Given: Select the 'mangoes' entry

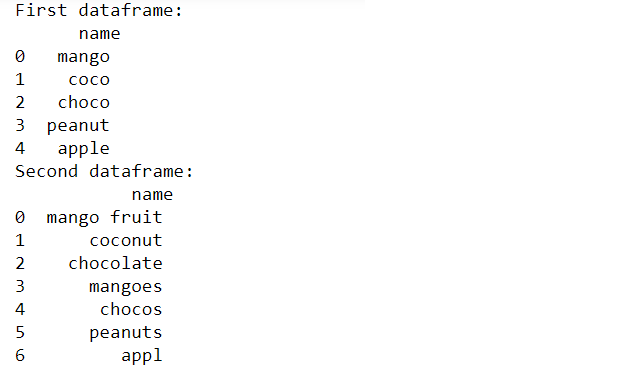Looking at the screenshot, I should [x=126, y=287].
